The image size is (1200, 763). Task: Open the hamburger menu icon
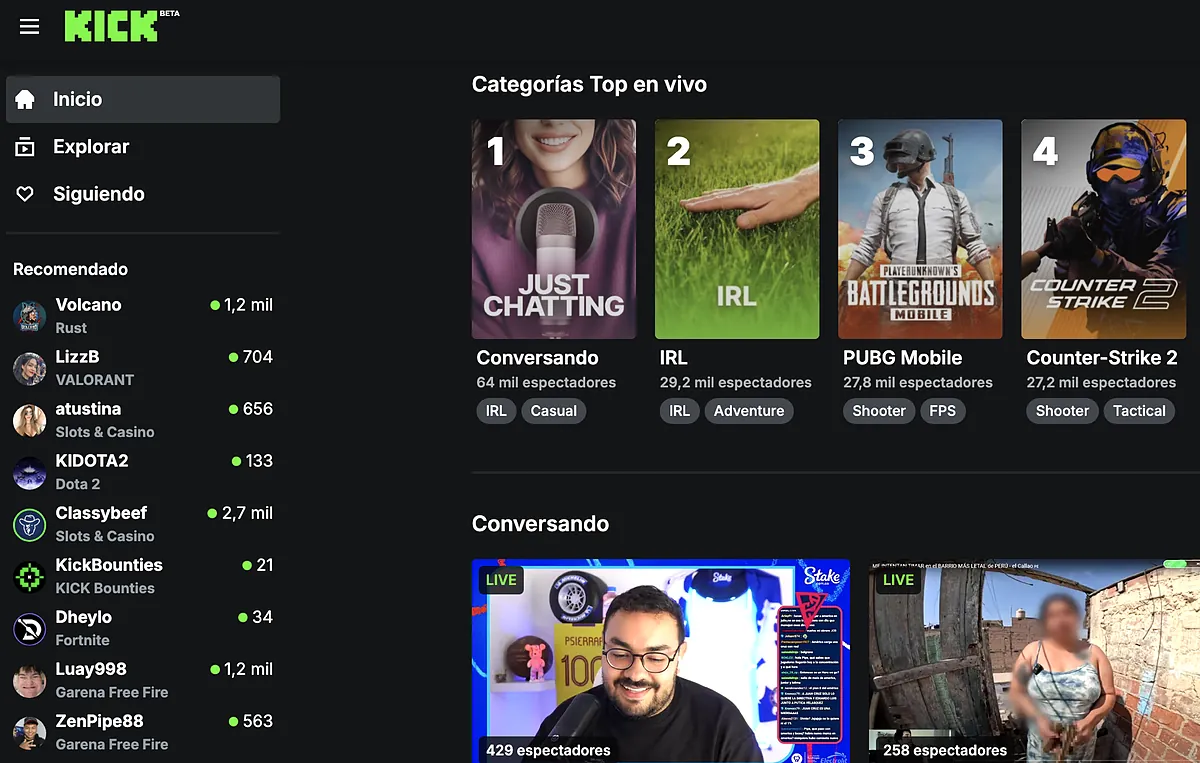[x=30, y=27]
